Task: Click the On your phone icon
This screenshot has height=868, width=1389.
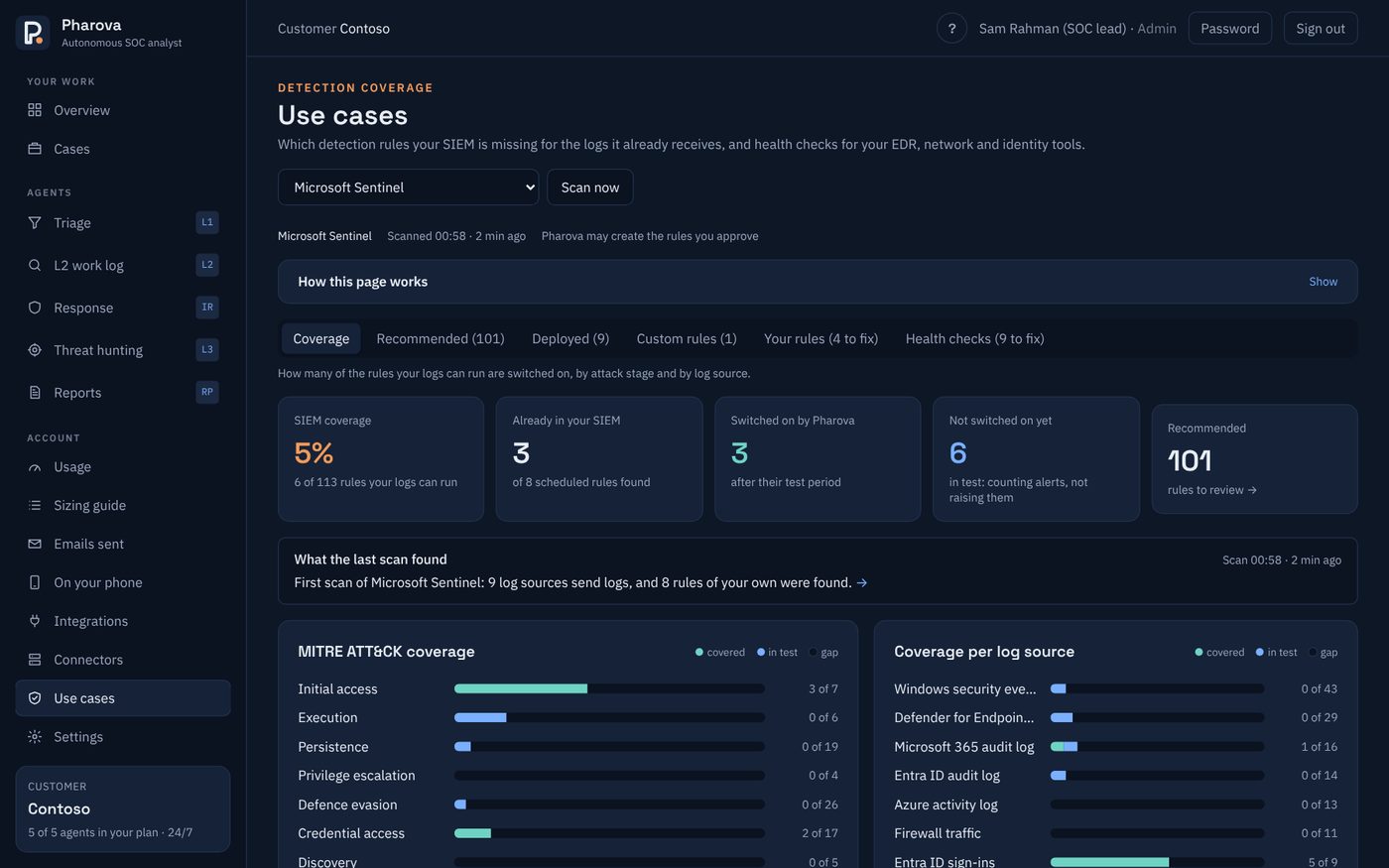Action: click(x=35, y=582)
